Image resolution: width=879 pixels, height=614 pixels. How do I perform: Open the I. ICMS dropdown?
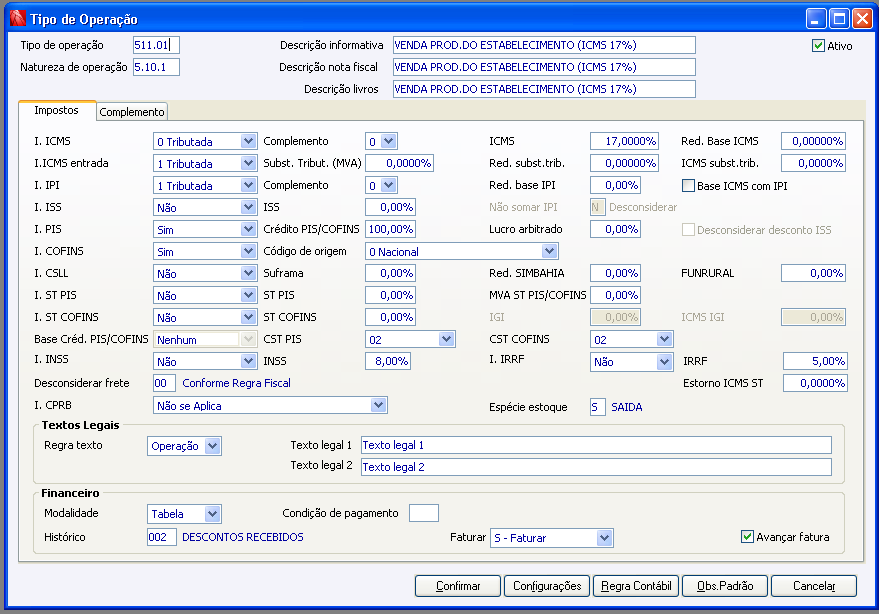point(248,142)
